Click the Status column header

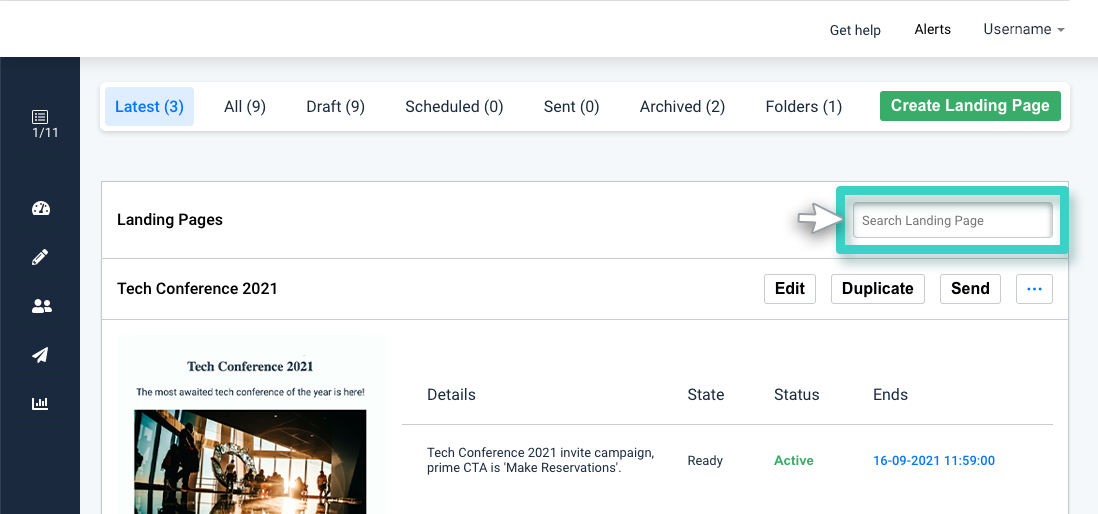click(x=796, y=394)
